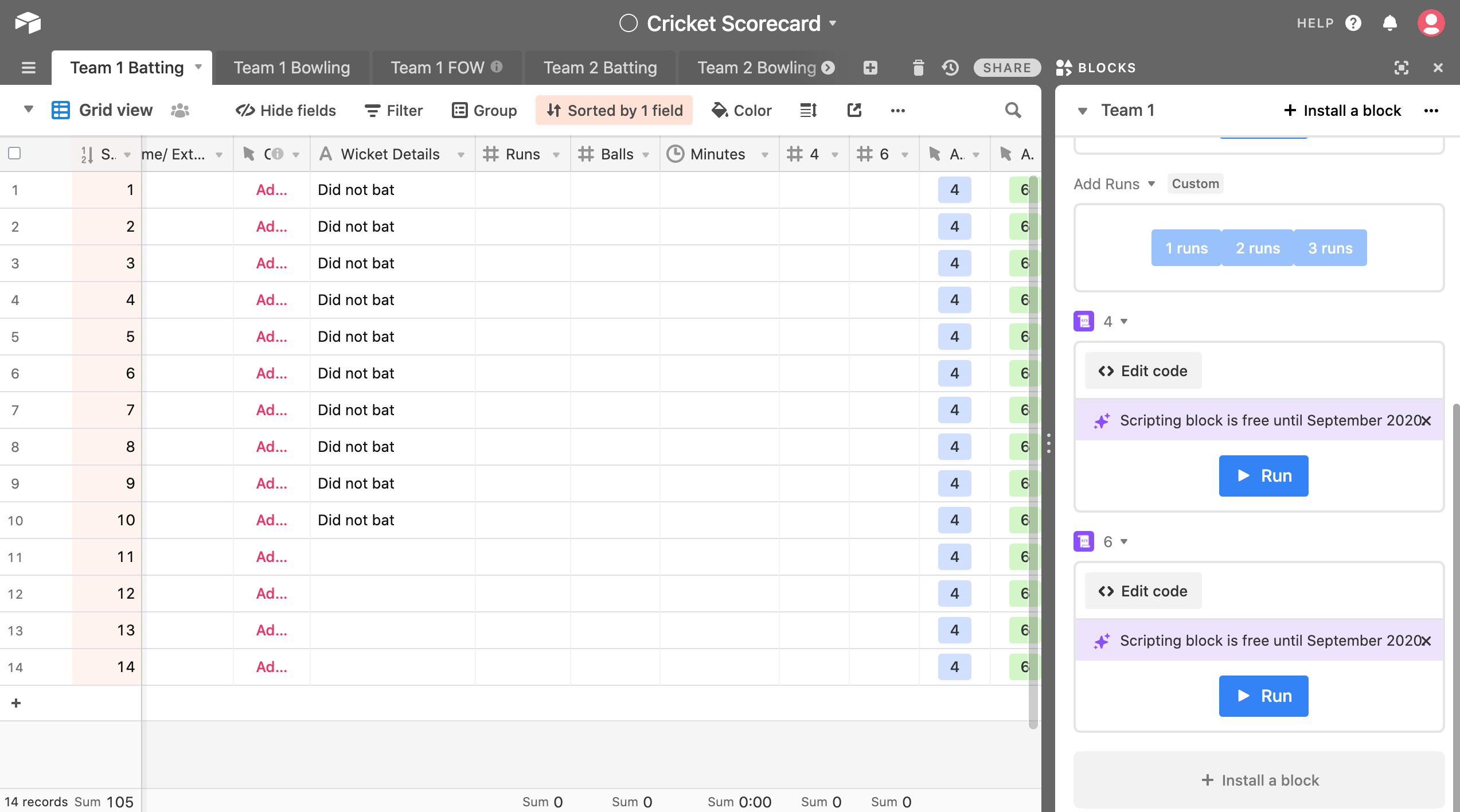The width and height of the screenshot is (1460, 812).
Task: Tick the select all records checkbox
Action: point(15,153)
